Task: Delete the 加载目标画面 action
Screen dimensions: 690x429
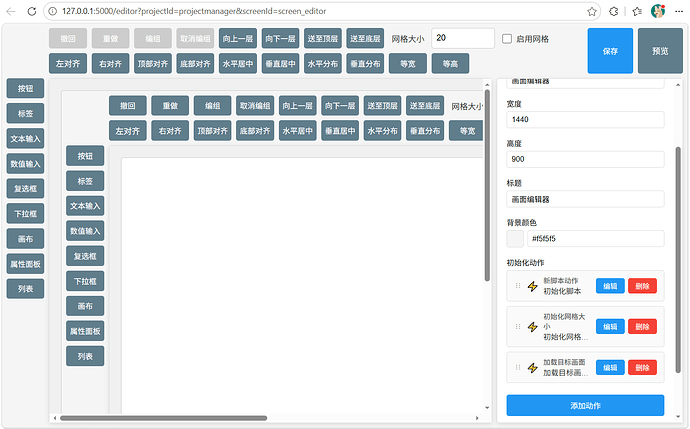Action: point(642,367)
